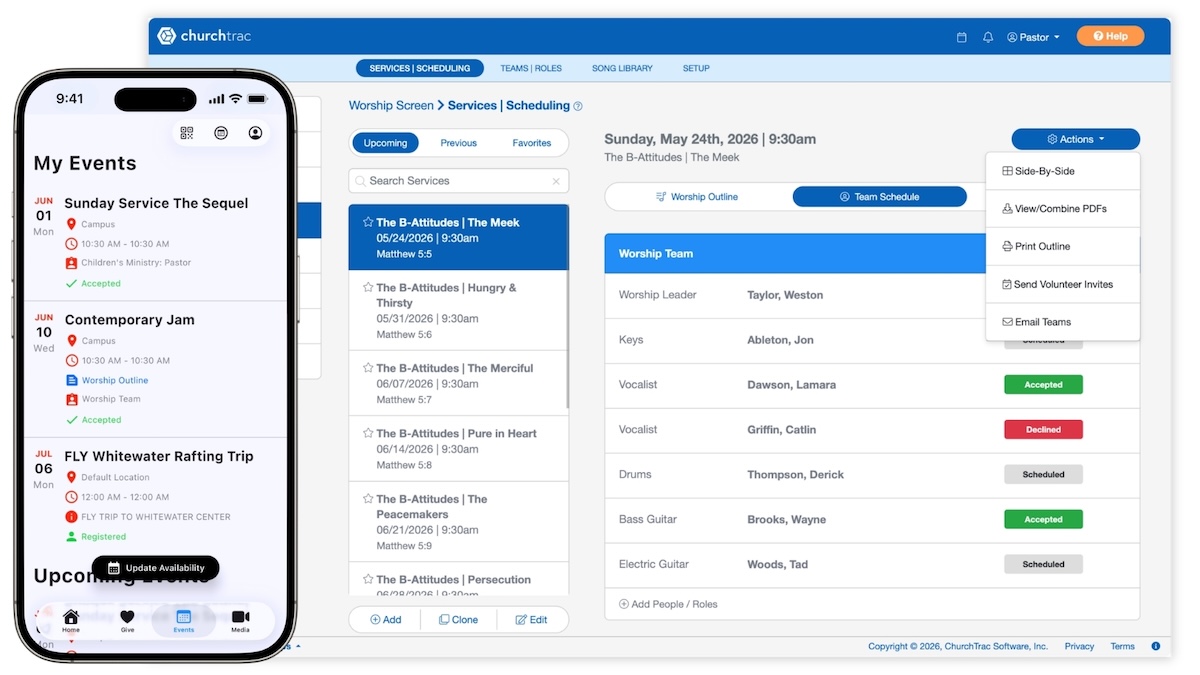Open the Pastor account dropdown
Screen dimensions: 1200x675
point(1033,37)
